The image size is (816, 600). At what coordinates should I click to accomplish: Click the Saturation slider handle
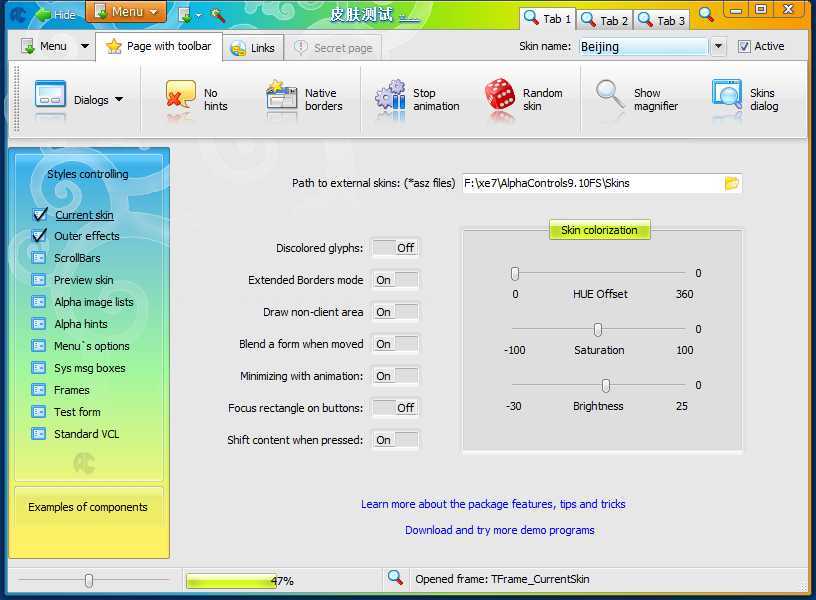point(598,330)
